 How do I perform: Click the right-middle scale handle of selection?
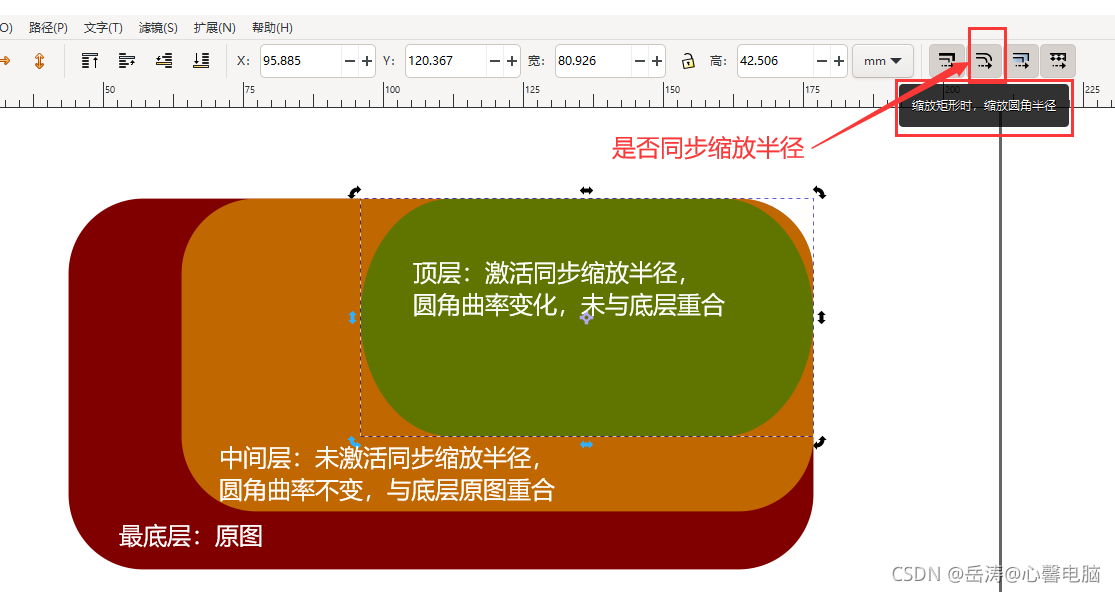pyautogui.click(x=821, y=317)
